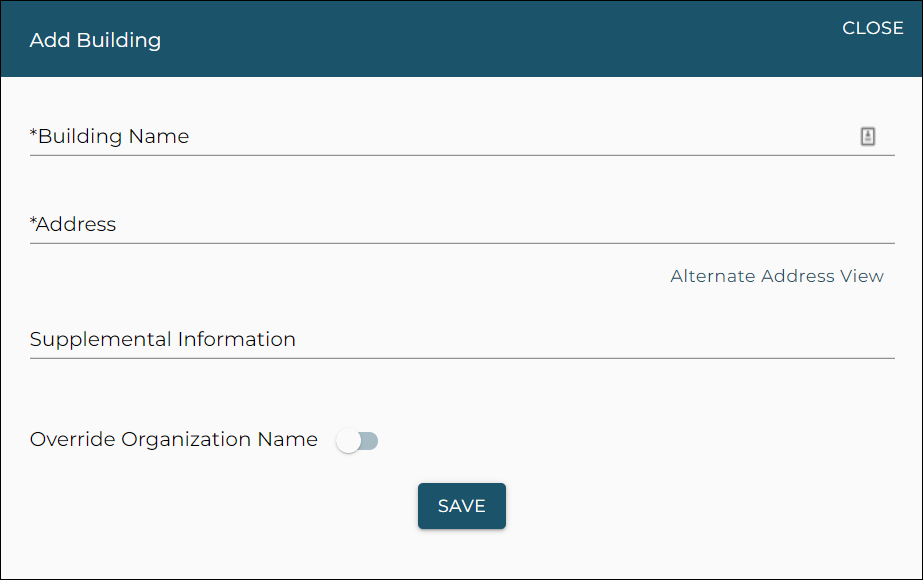The width and height of the screenshot is (923, 580).
Task: Click the Supplemental Information placeholder text
Action: click(x=163, y=340)
